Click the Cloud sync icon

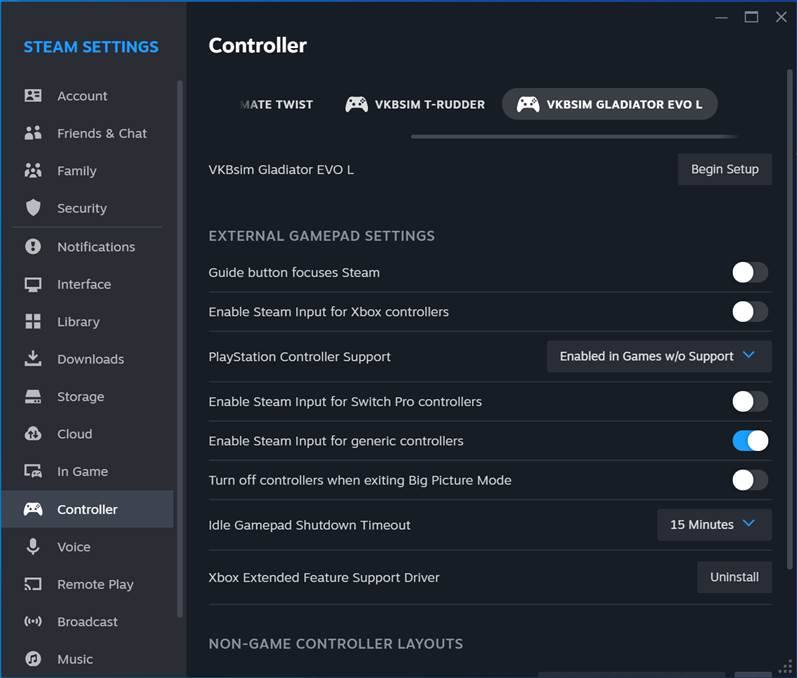33,434
